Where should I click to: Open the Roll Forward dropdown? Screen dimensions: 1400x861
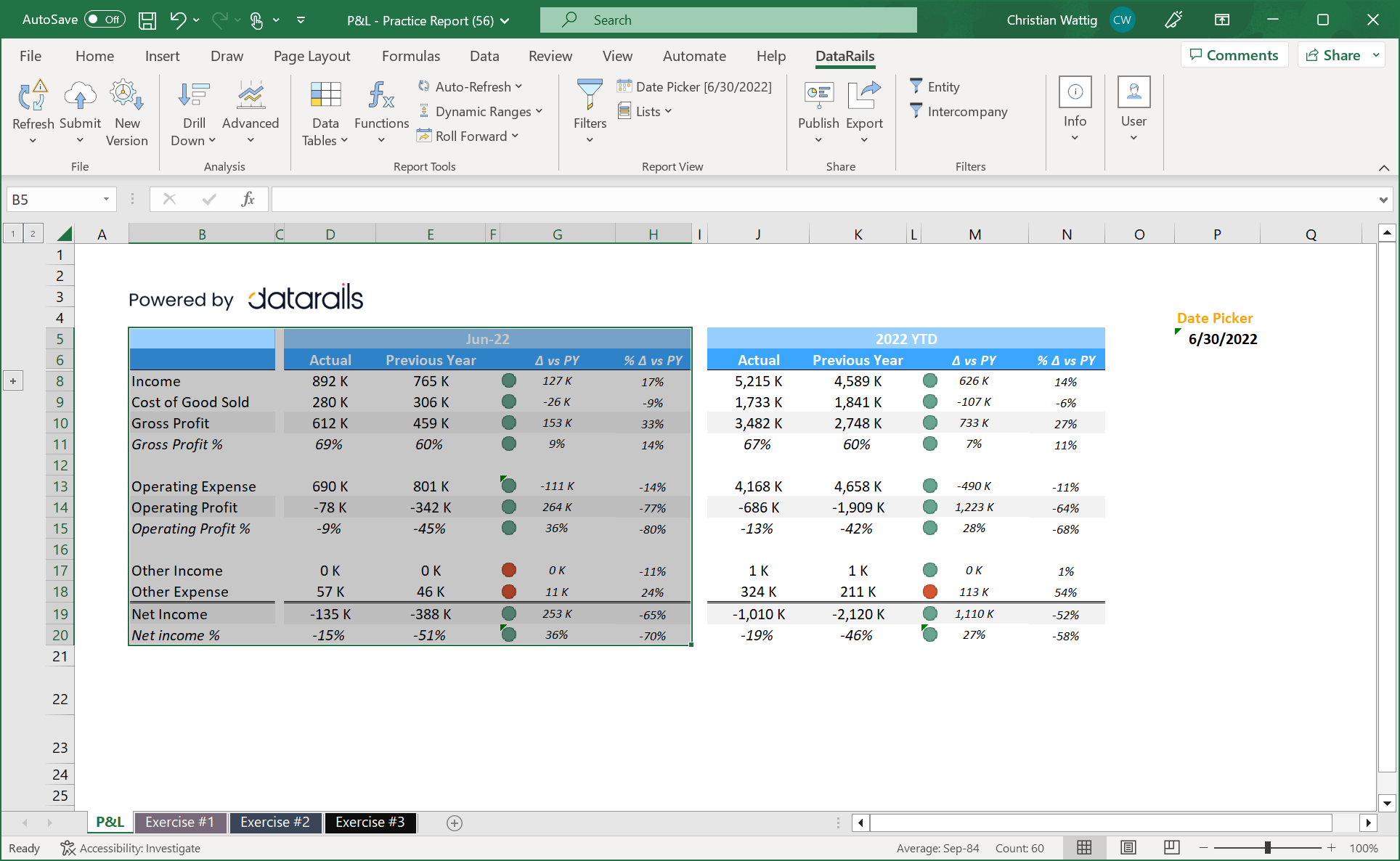pyautogui.click(x=468, y=136)
